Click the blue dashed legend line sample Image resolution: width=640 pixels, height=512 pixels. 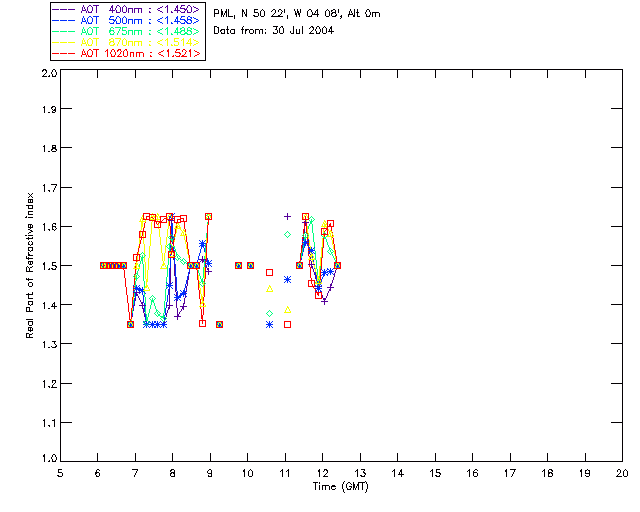[x=64, y=20]
